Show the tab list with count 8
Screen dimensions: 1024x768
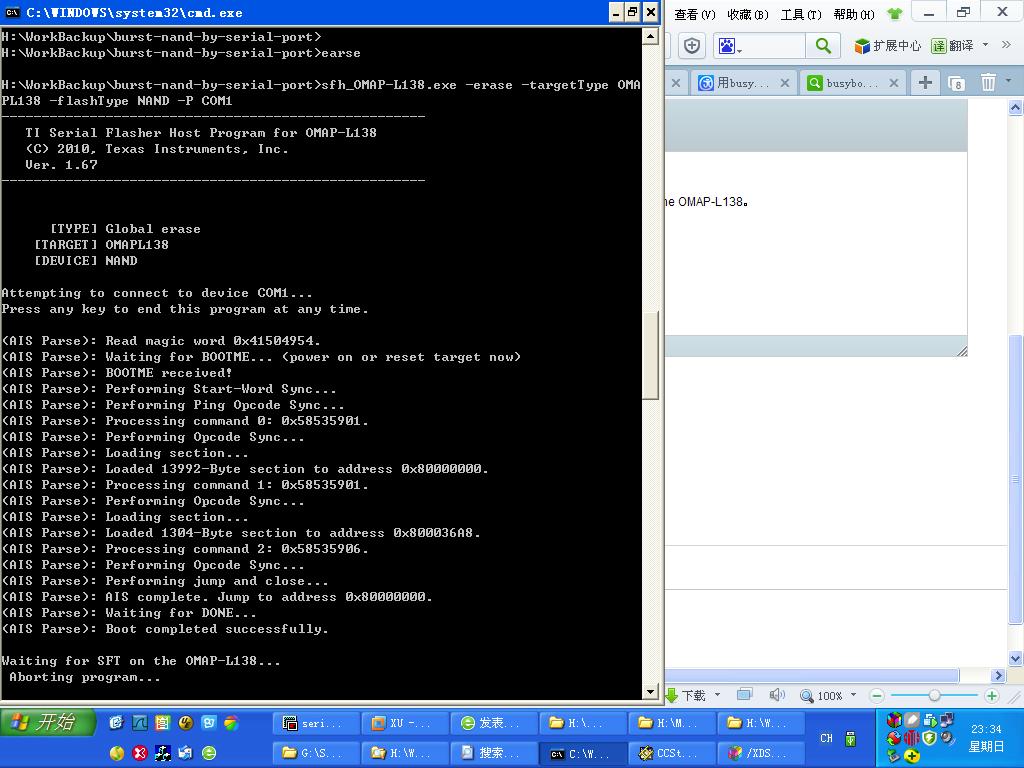coord(957,84)
